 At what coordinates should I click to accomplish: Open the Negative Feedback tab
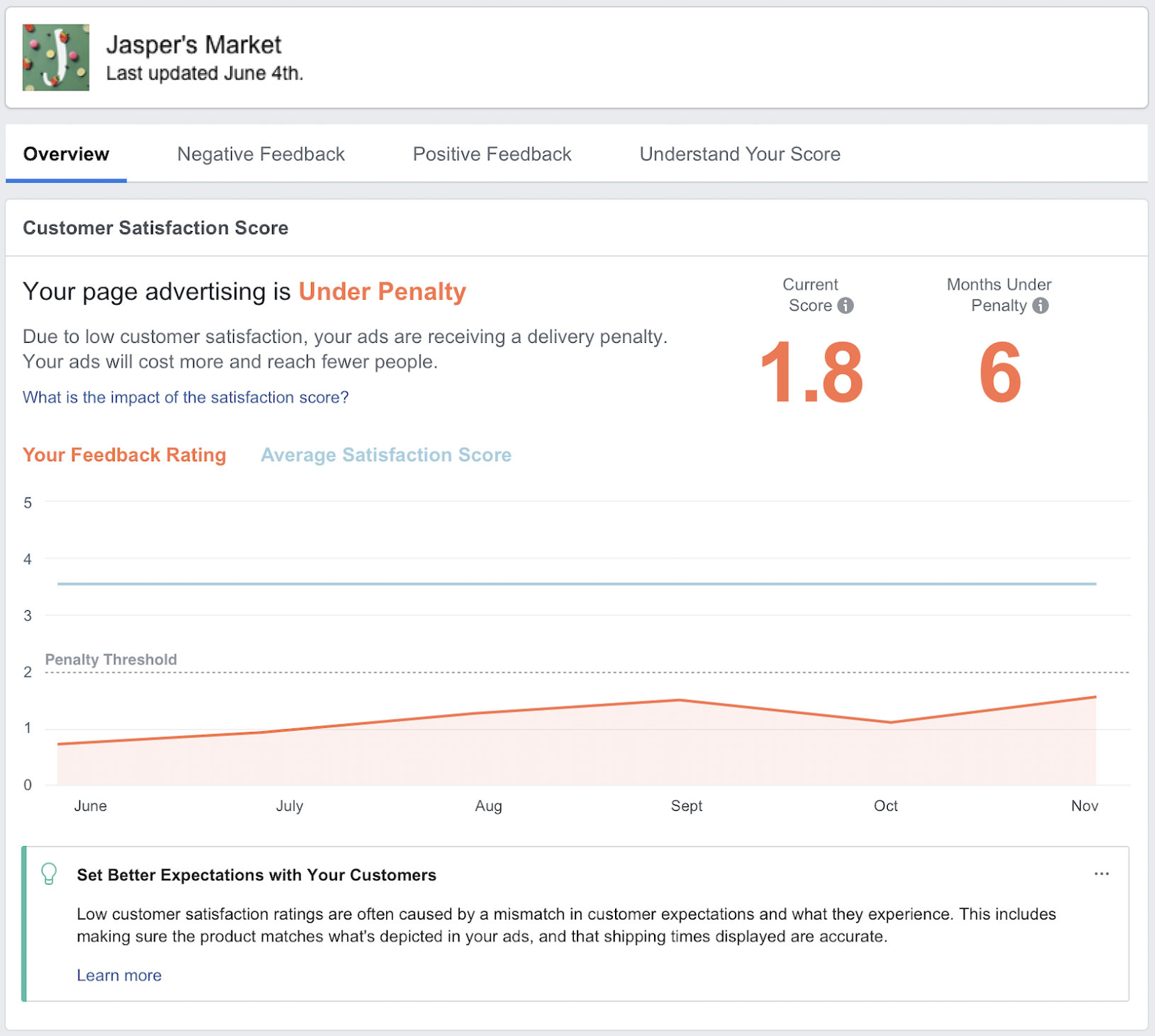point(261,154)
